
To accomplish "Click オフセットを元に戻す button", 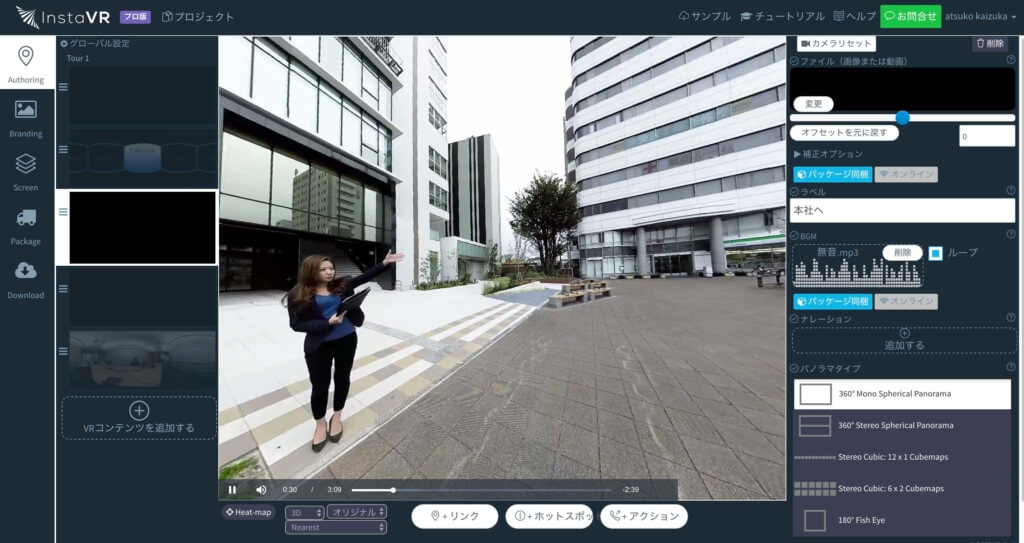I will tap(844, 133).
